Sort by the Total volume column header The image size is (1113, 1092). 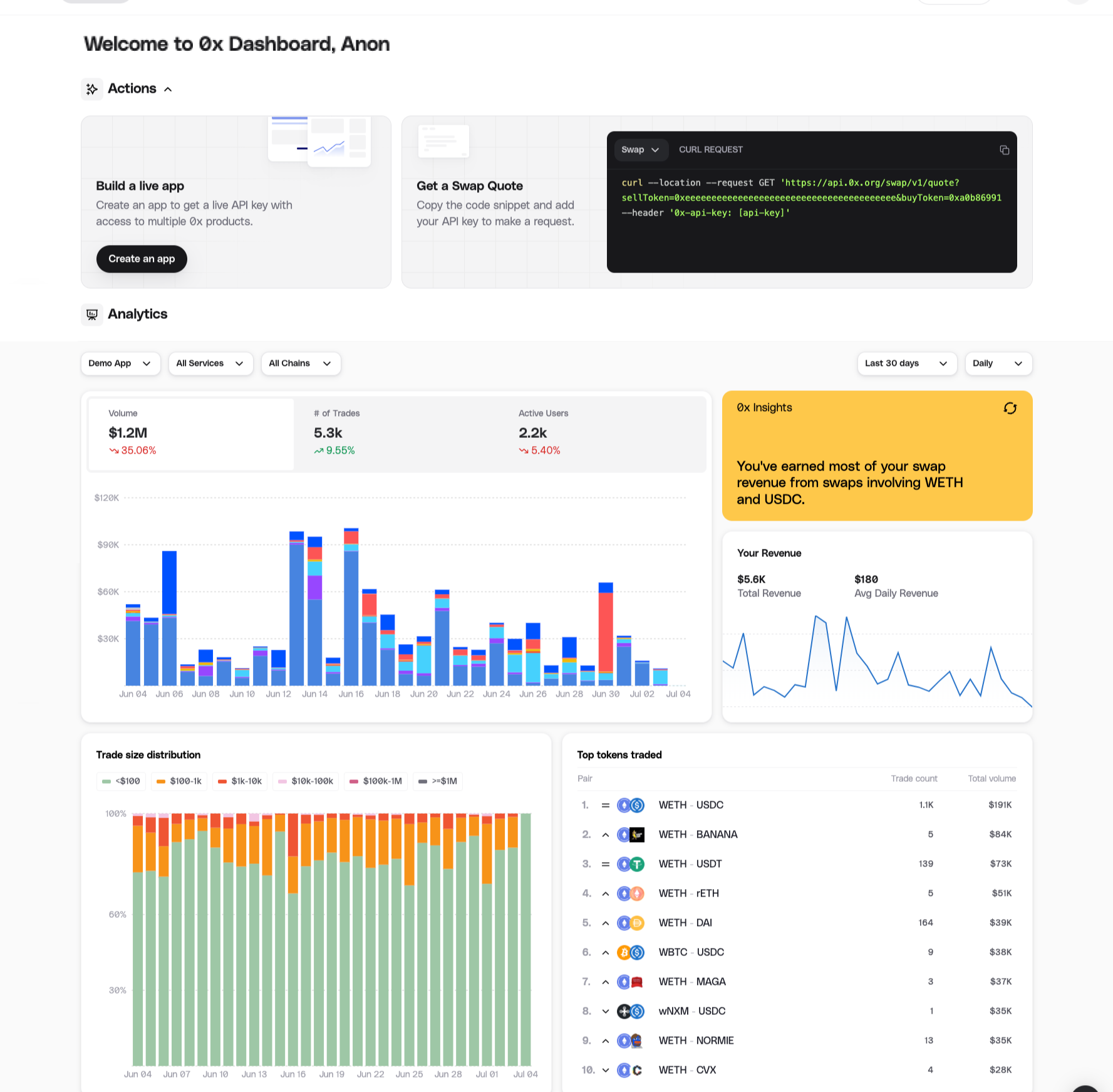coord(991,778)
